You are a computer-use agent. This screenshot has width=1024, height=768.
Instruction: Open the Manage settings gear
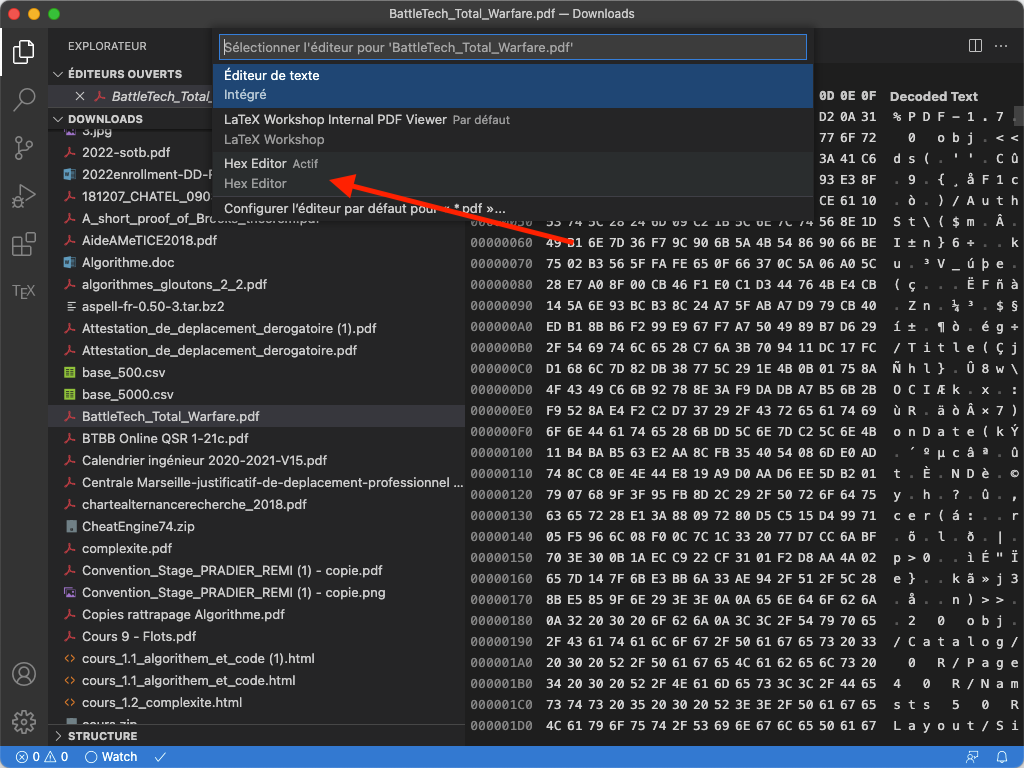point(24,722)
